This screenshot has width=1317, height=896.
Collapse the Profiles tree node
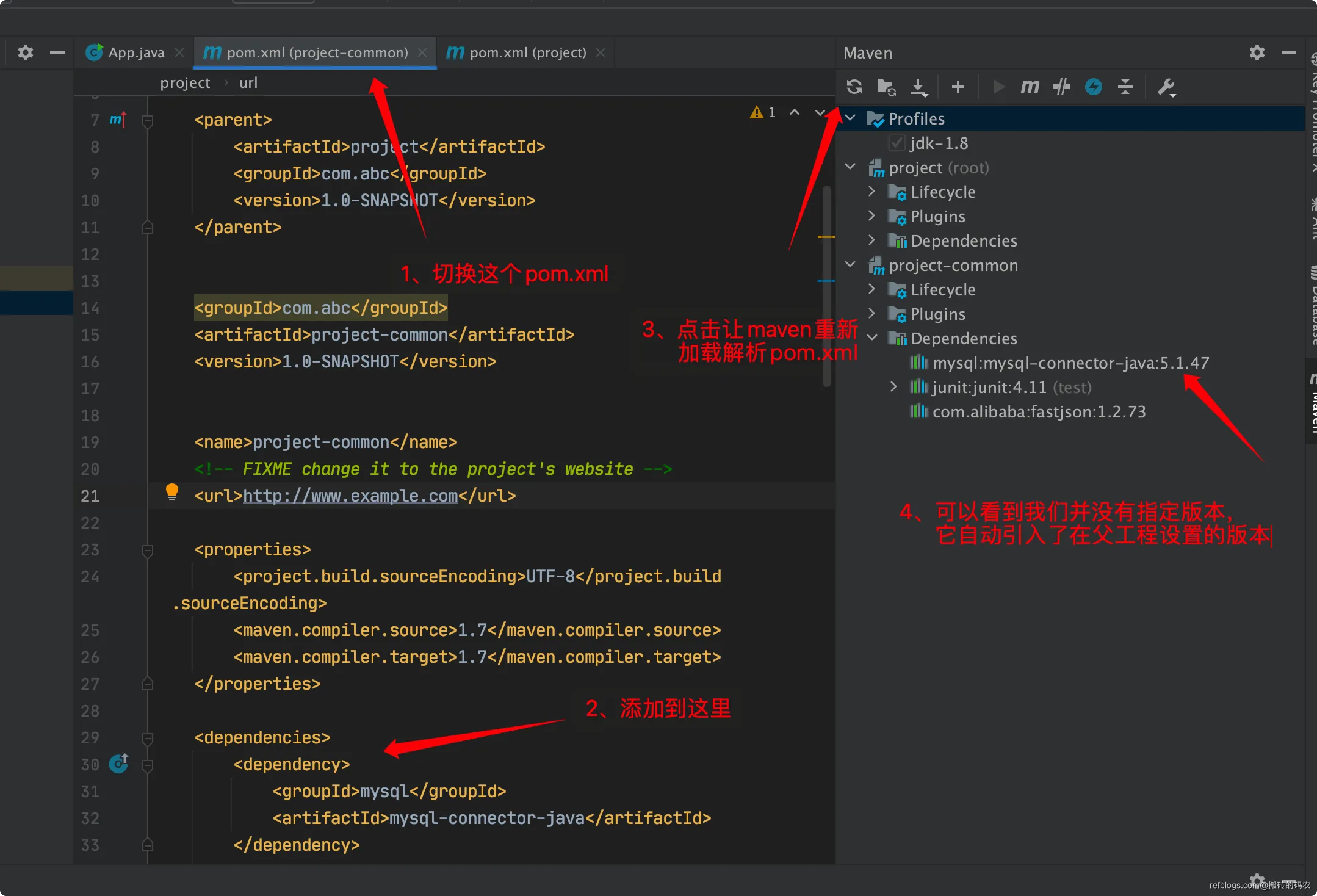tap(850, 118)
